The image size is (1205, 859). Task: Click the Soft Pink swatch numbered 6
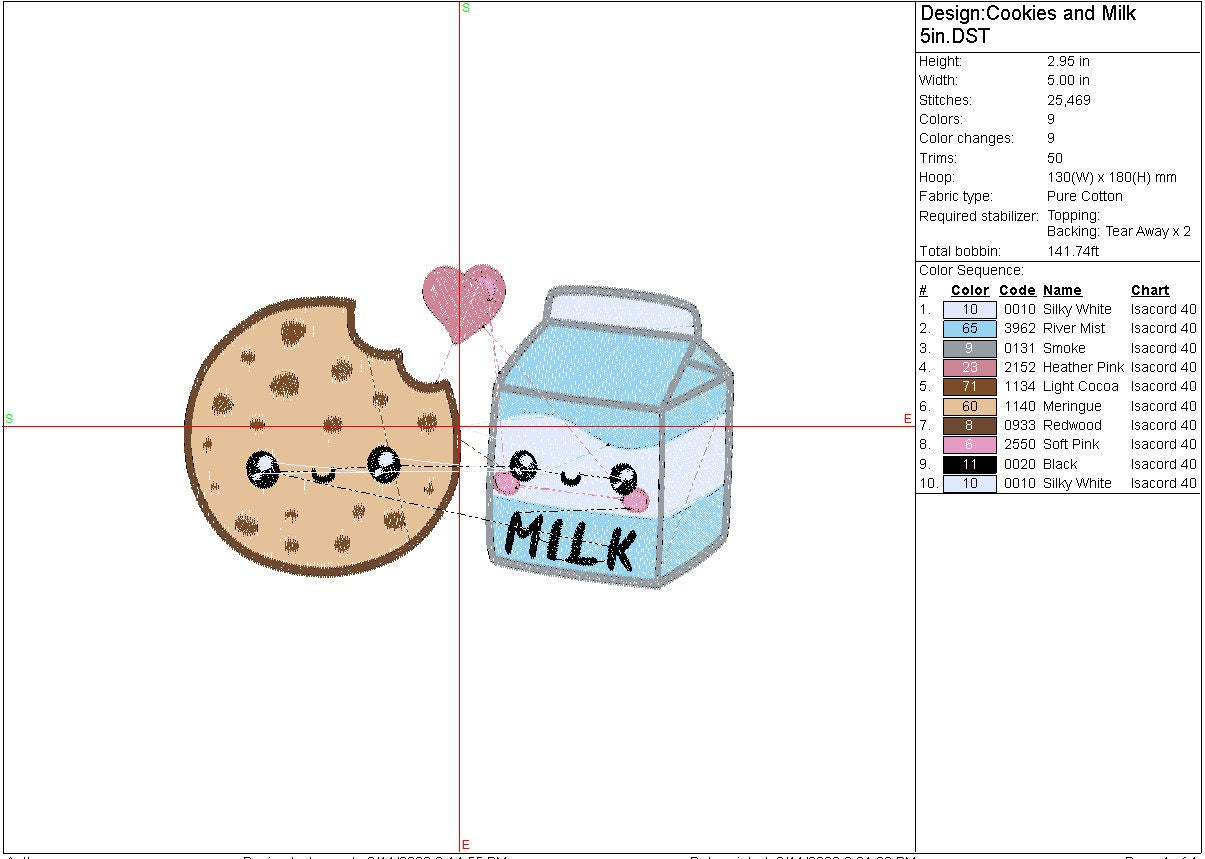click(969, 445)
